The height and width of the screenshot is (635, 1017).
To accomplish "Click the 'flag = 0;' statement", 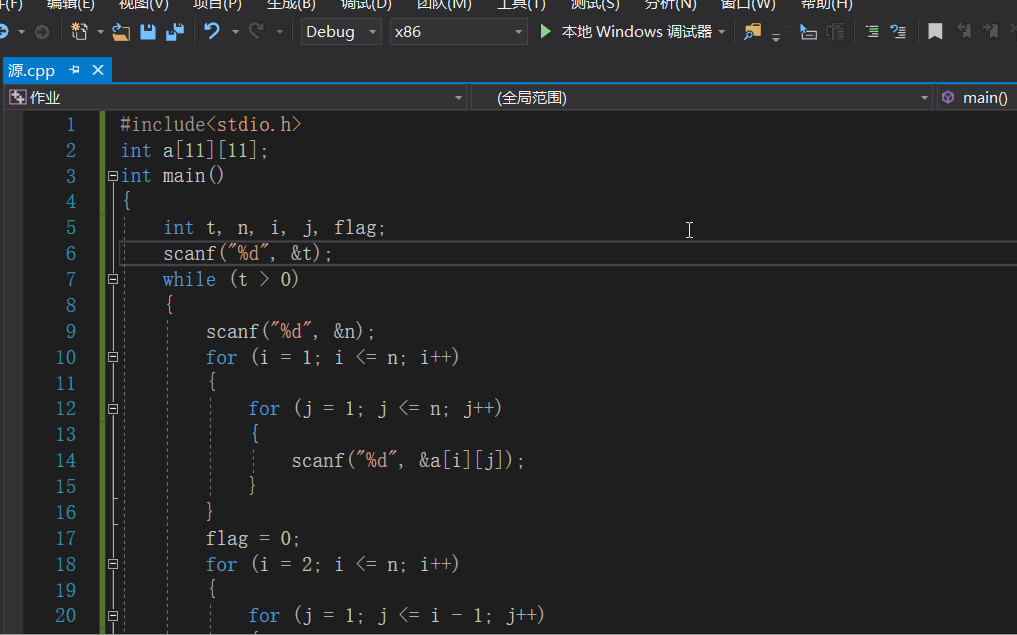I will (253, 538).
